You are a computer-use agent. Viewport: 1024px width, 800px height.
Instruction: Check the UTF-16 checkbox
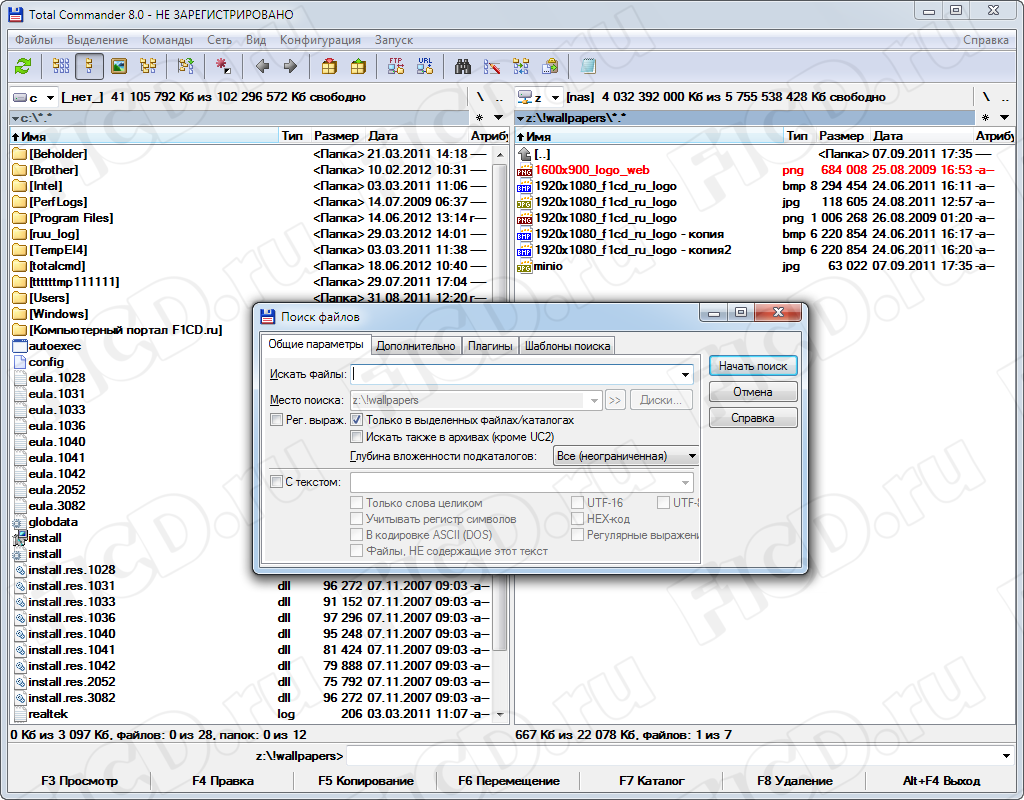coord(577,503)
